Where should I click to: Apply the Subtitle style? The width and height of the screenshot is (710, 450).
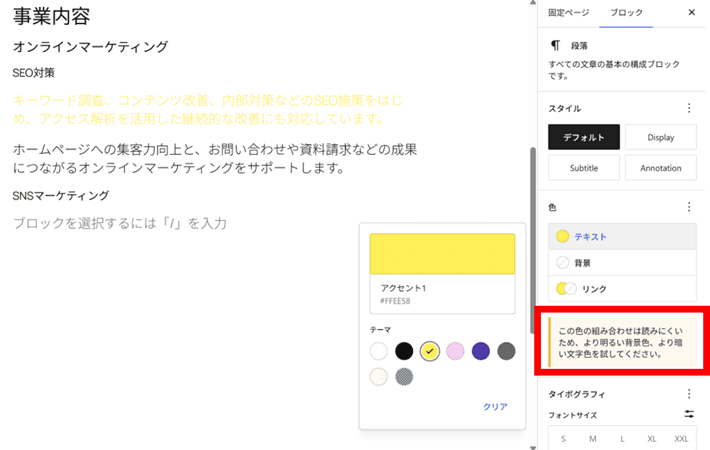[584, 168]
